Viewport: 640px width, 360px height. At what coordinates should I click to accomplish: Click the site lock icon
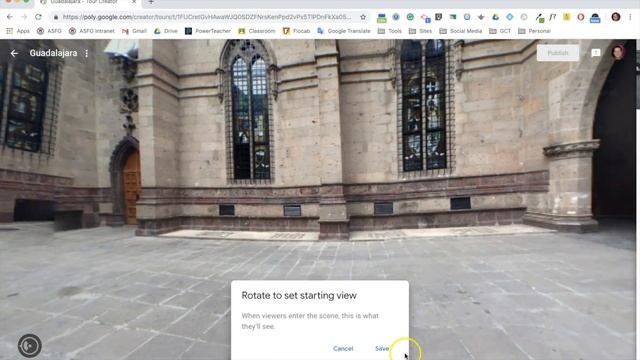pos(56,17)
